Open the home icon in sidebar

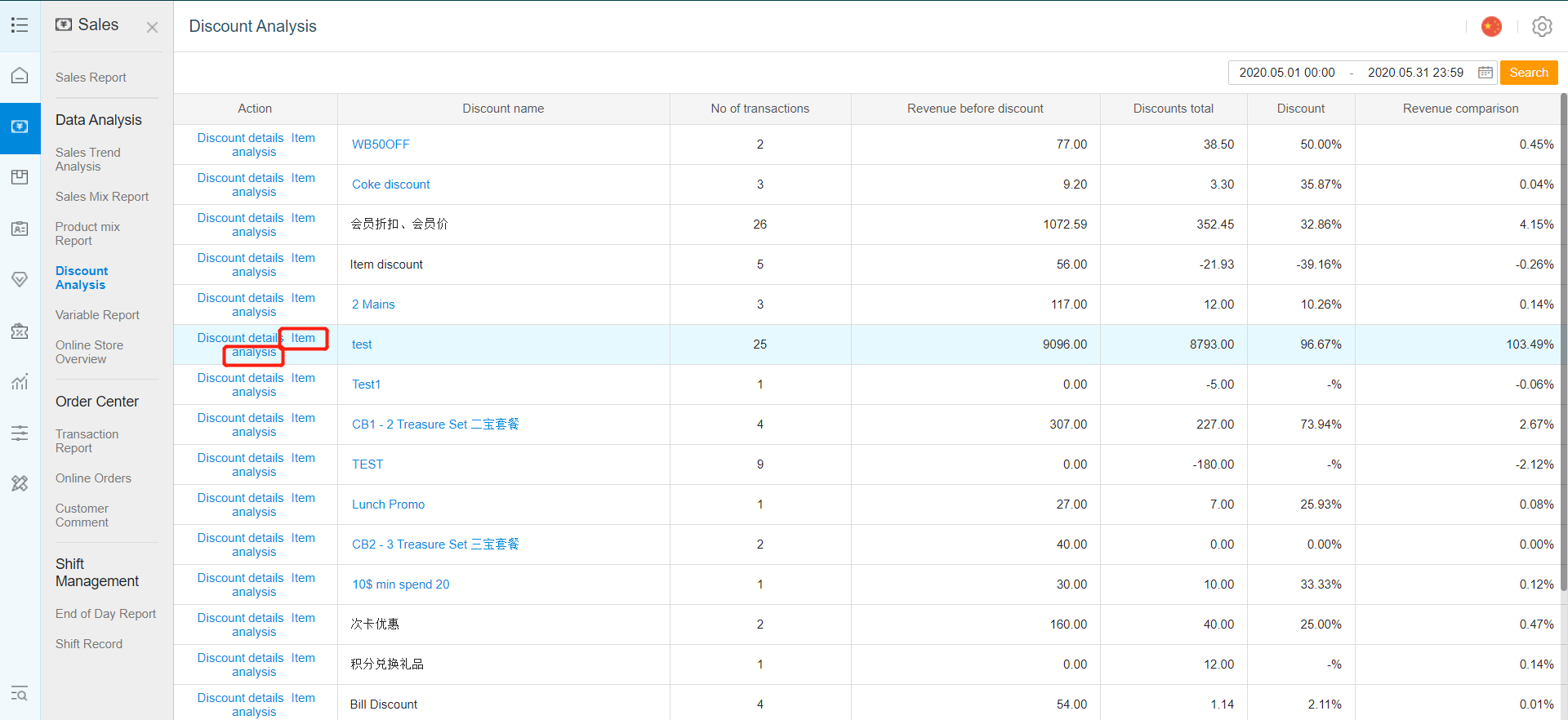(x=20, y=76)
